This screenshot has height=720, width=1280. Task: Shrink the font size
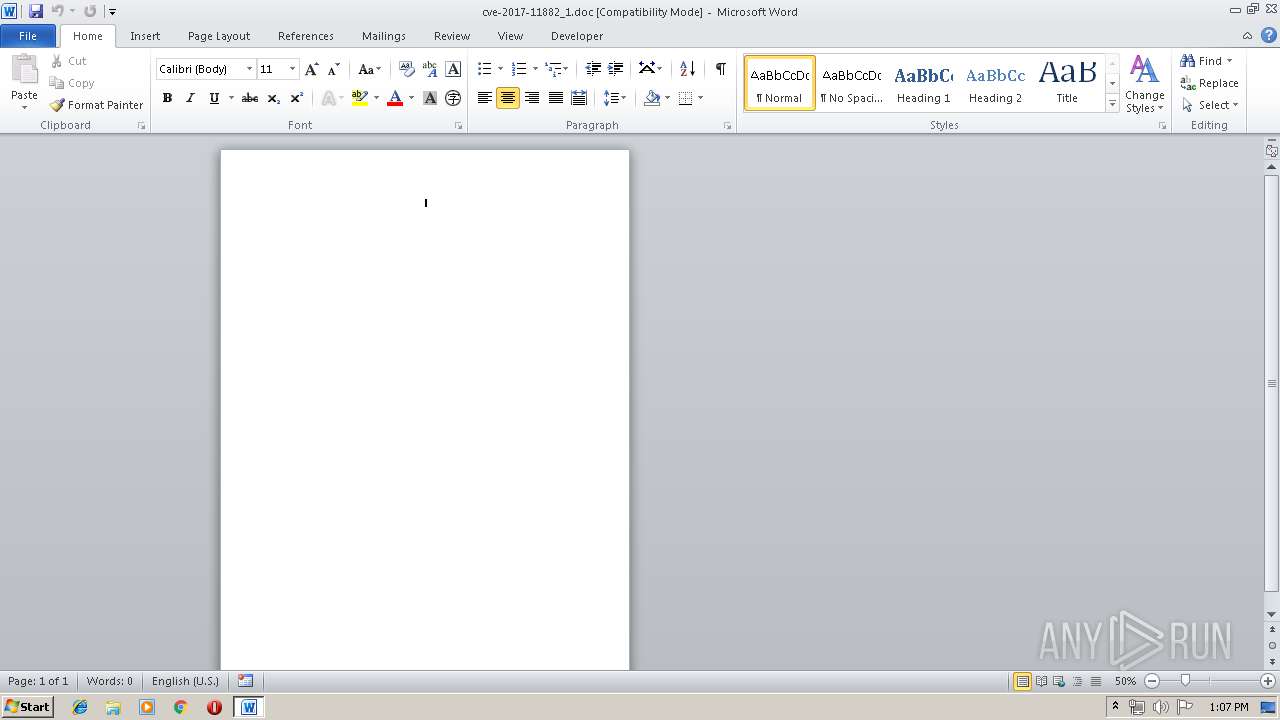click(x=334, y=69)
